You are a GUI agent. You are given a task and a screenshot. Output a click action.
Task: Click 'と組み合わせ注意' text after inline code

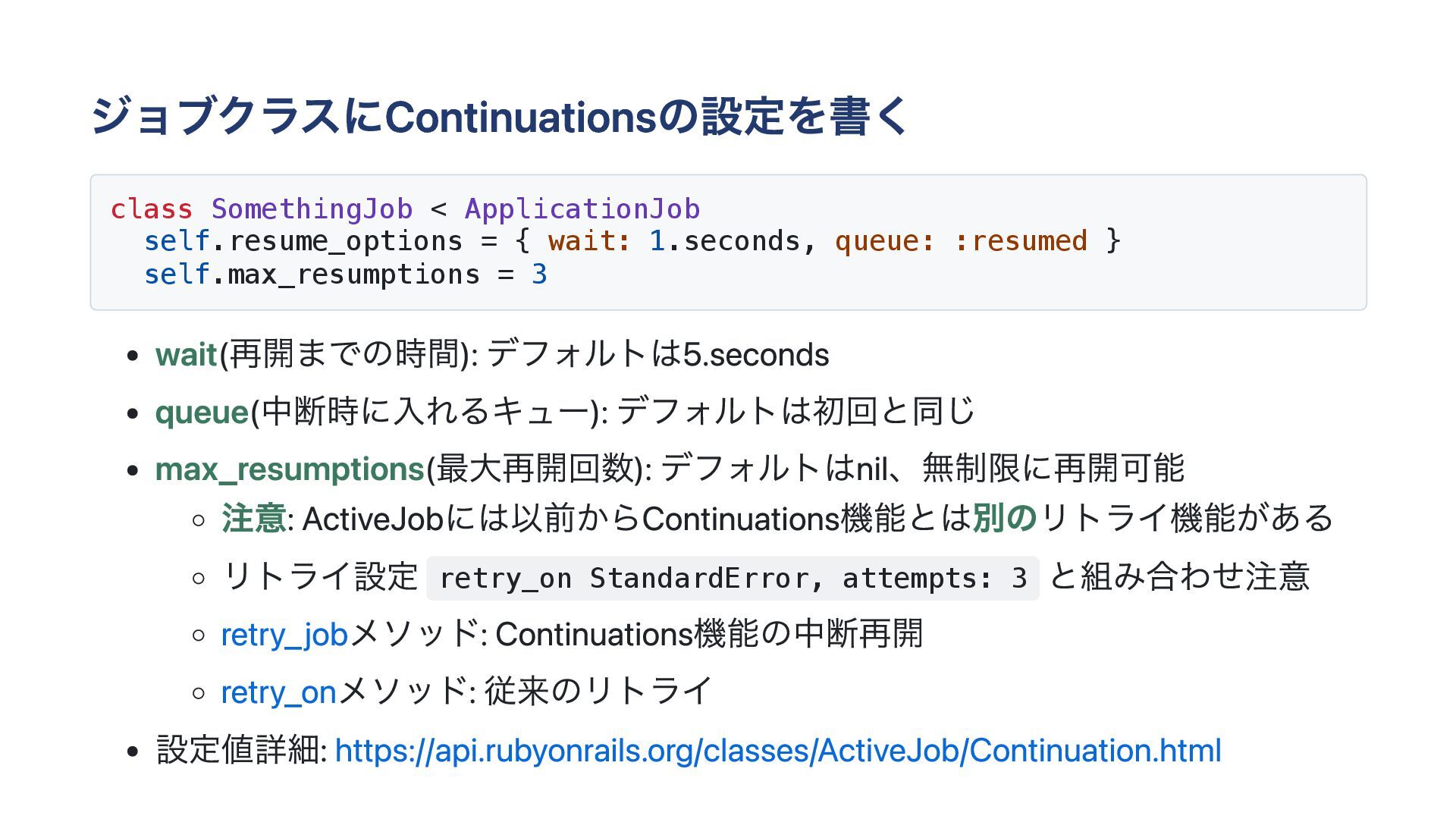pyautogui.click(x=1179, y=576)
